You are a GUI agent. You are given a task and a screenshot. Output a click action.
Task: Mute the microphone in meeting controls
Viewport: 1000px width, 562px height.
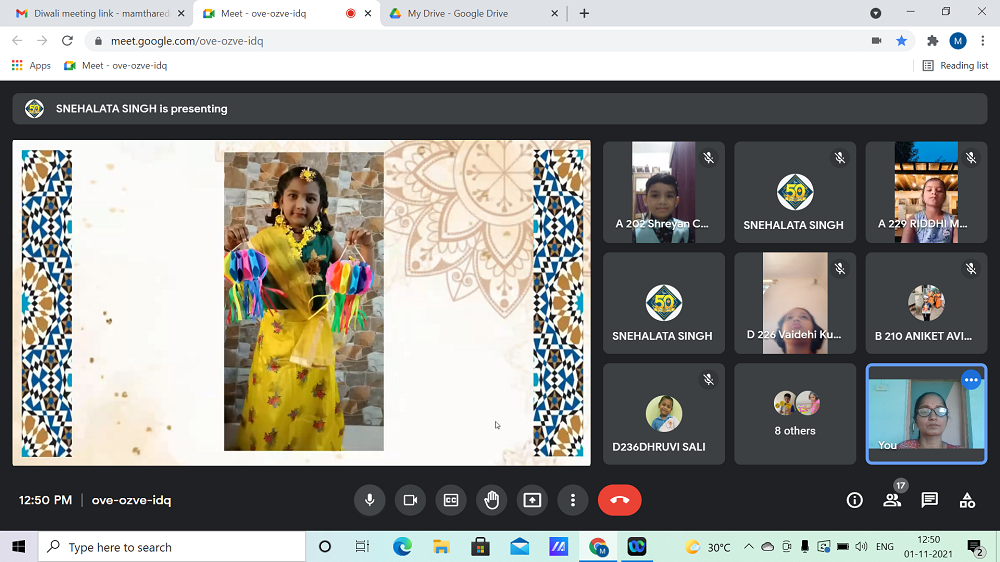[x=370, y=500]
